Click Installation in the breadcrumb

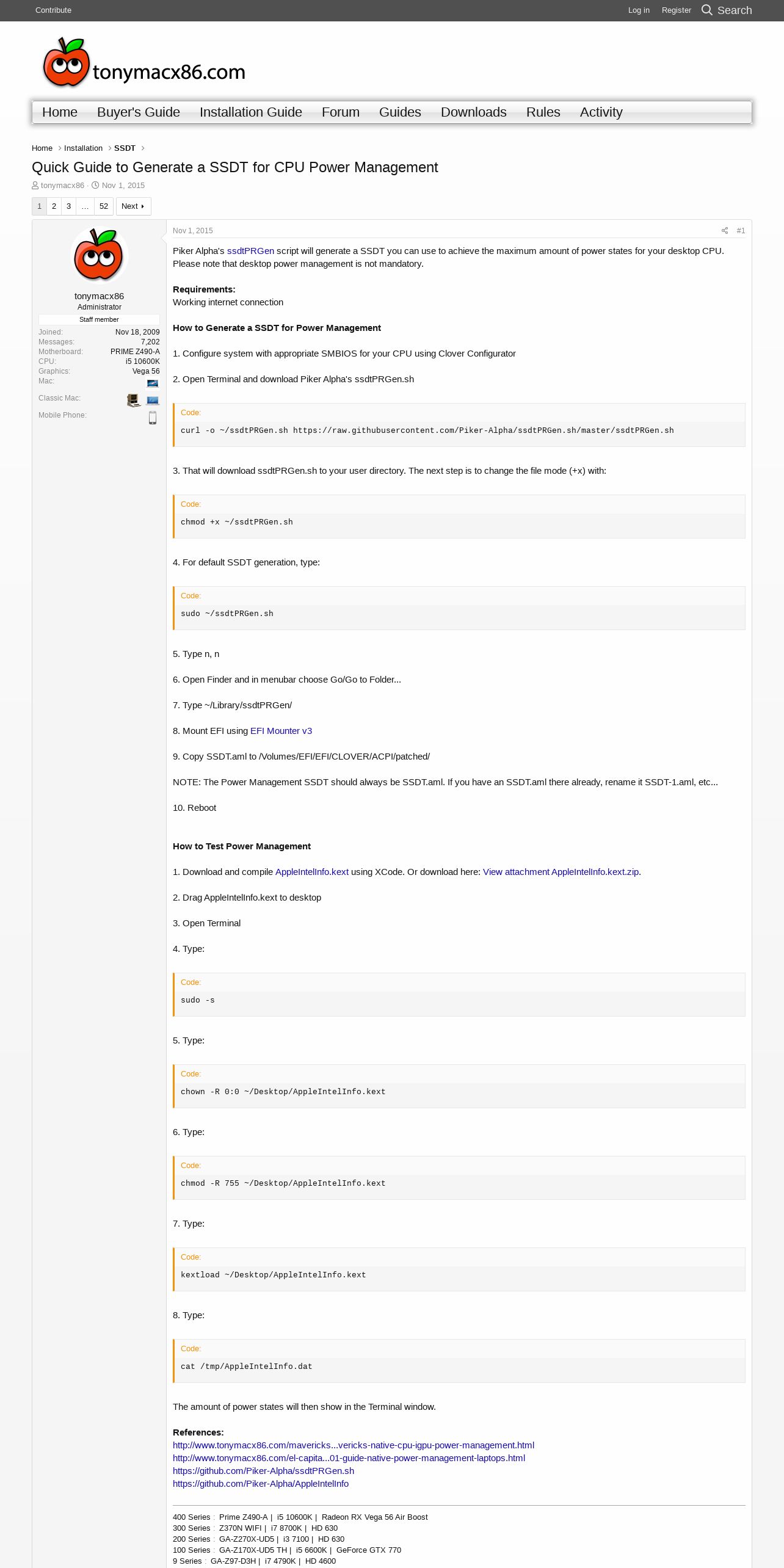click(x=83, y=148)
